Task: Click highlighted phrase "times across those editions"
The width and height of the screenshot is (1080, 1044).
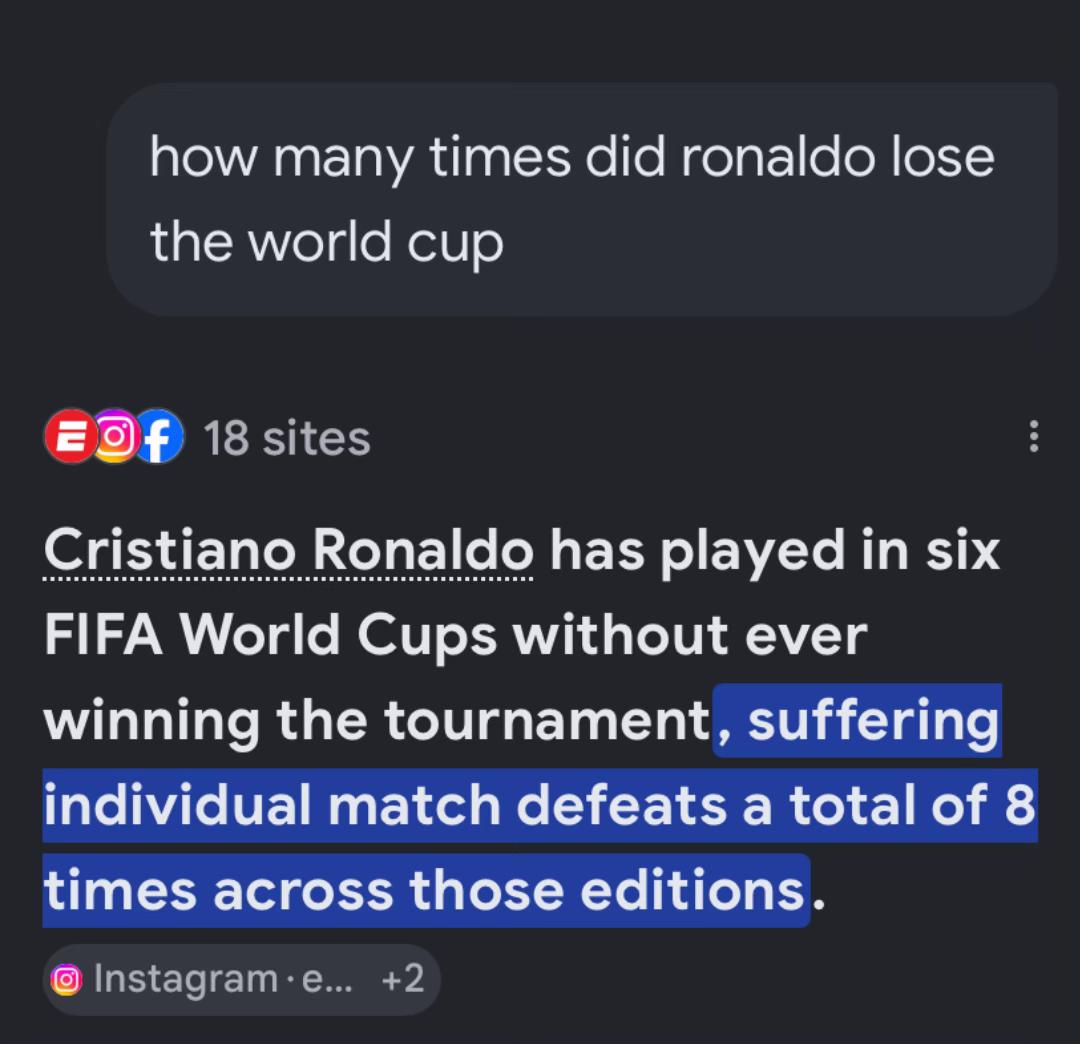Action: pyautogui.click(x=424, y=890)
